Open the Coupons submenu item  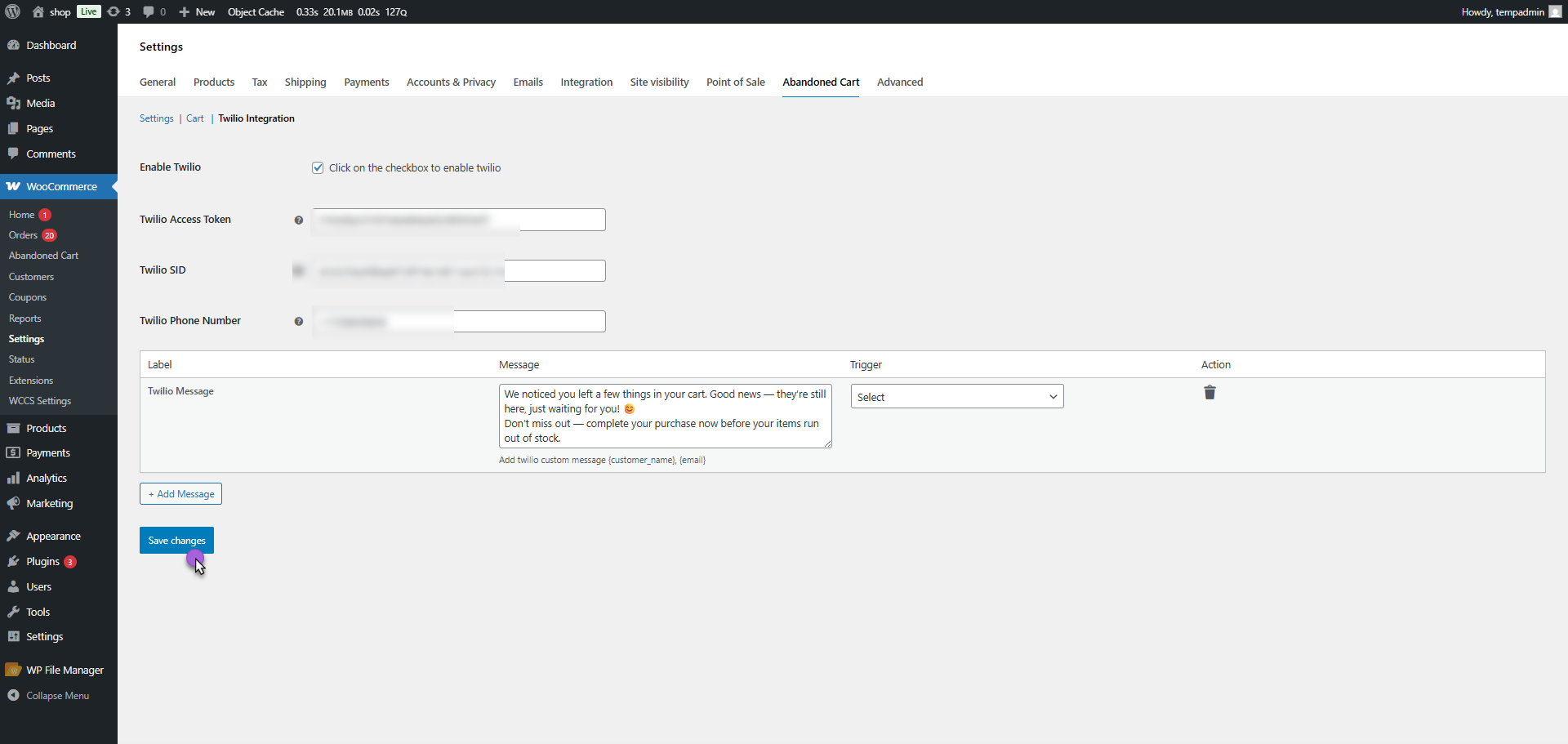pyautogui.click(x=28, y=297)
